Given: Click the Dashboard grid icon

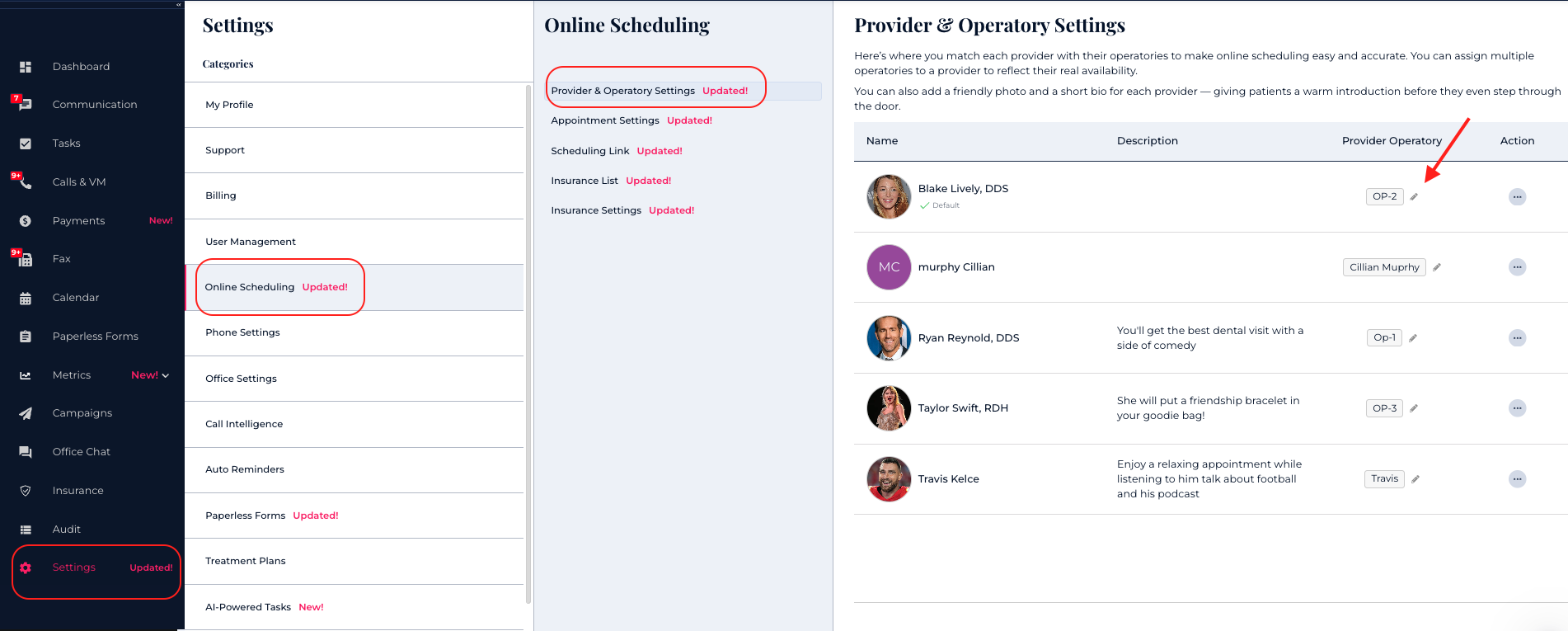Looking at the screenshot, I should pos(26,67).
